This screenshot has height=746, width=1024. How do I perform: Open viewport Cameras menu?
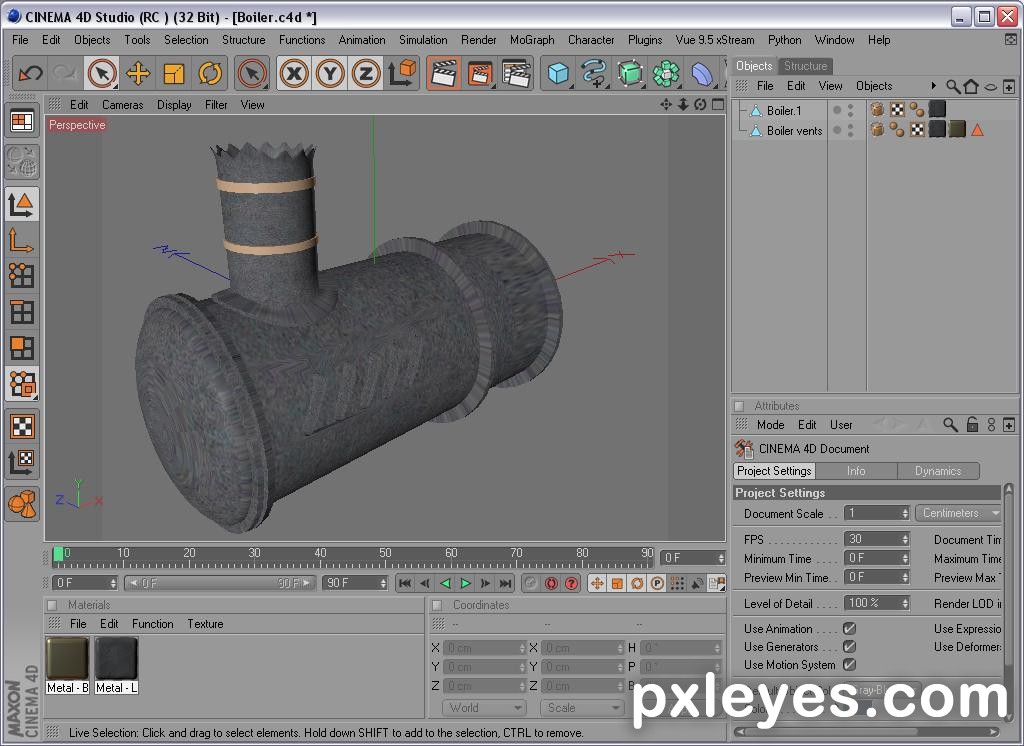pyautogui.click(x=122, y=105)
